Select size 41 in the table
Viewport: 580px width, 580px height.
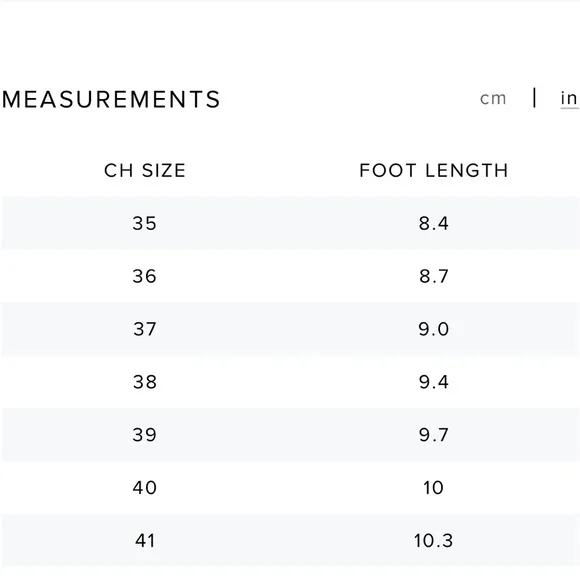[x=145, y=540]
